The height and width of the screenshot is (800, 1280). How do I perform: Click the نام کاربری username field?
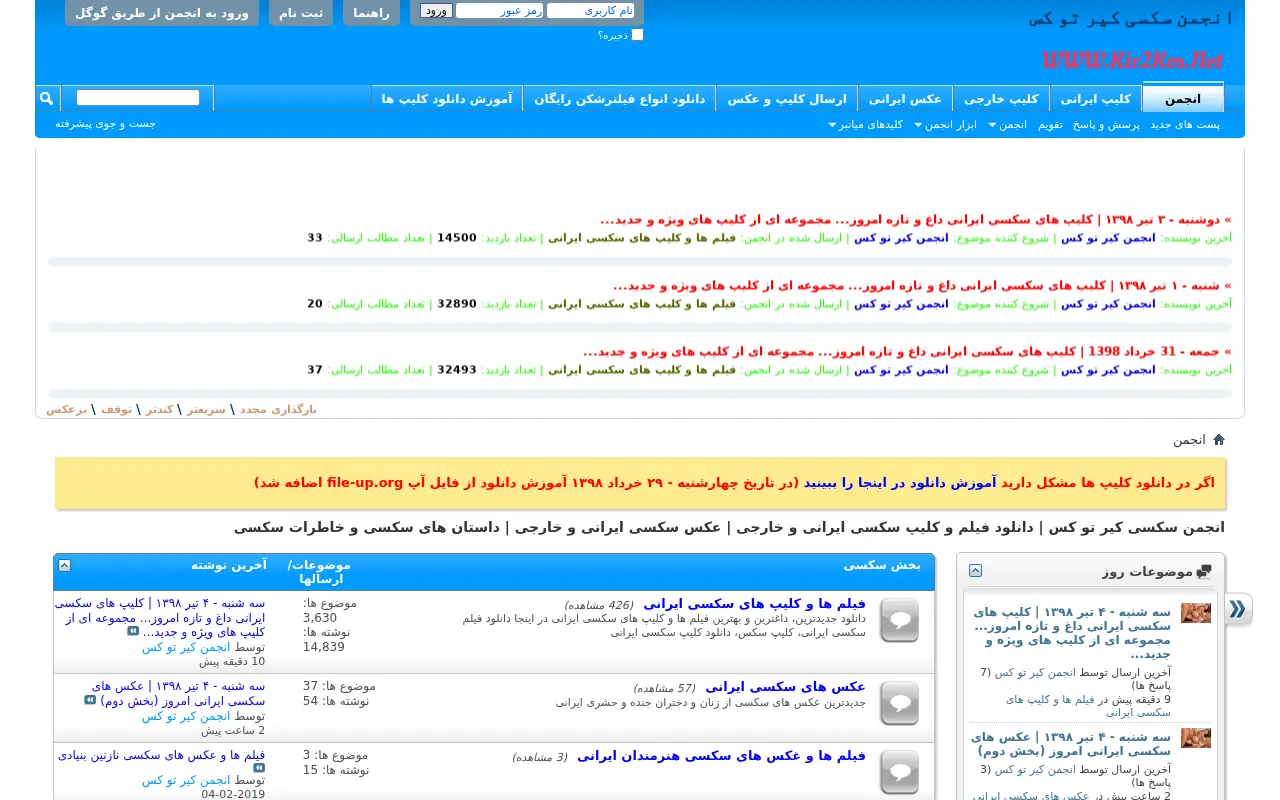pos(591,10)
